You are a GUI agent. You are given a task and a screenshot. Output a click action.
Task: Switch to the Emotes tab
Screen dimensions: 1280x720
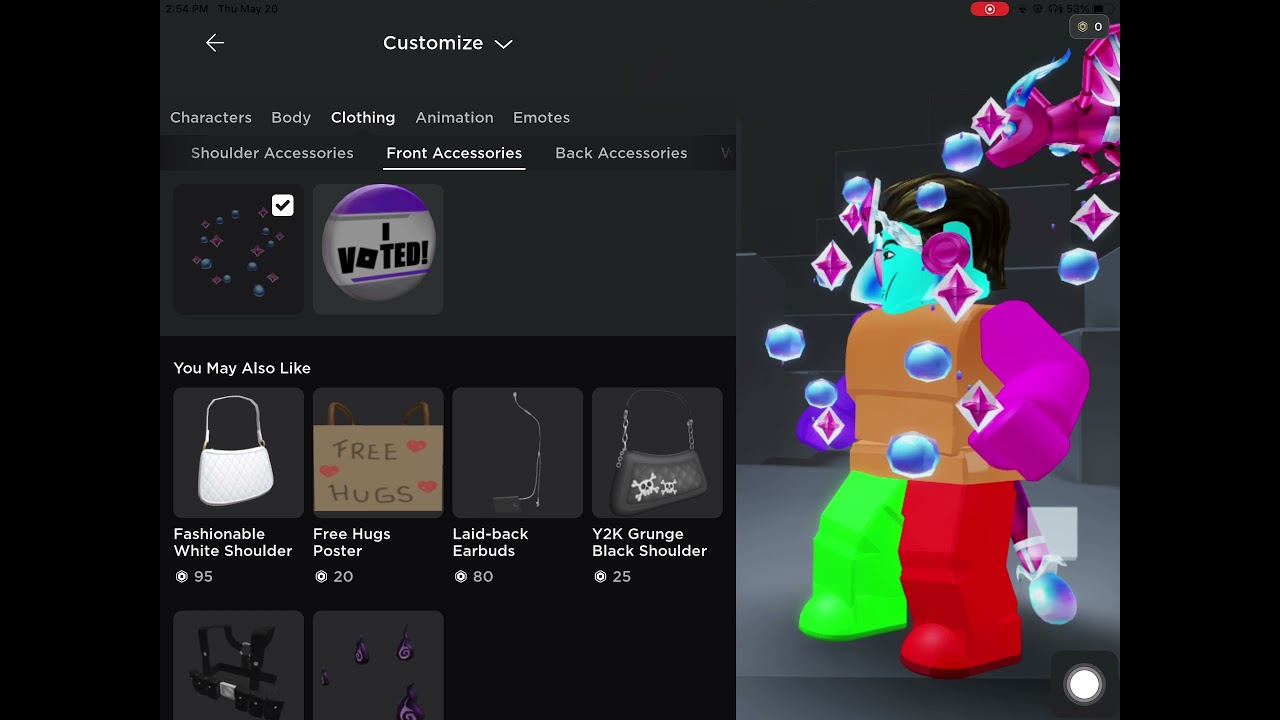pyautogui.click(x=541, y=117)
